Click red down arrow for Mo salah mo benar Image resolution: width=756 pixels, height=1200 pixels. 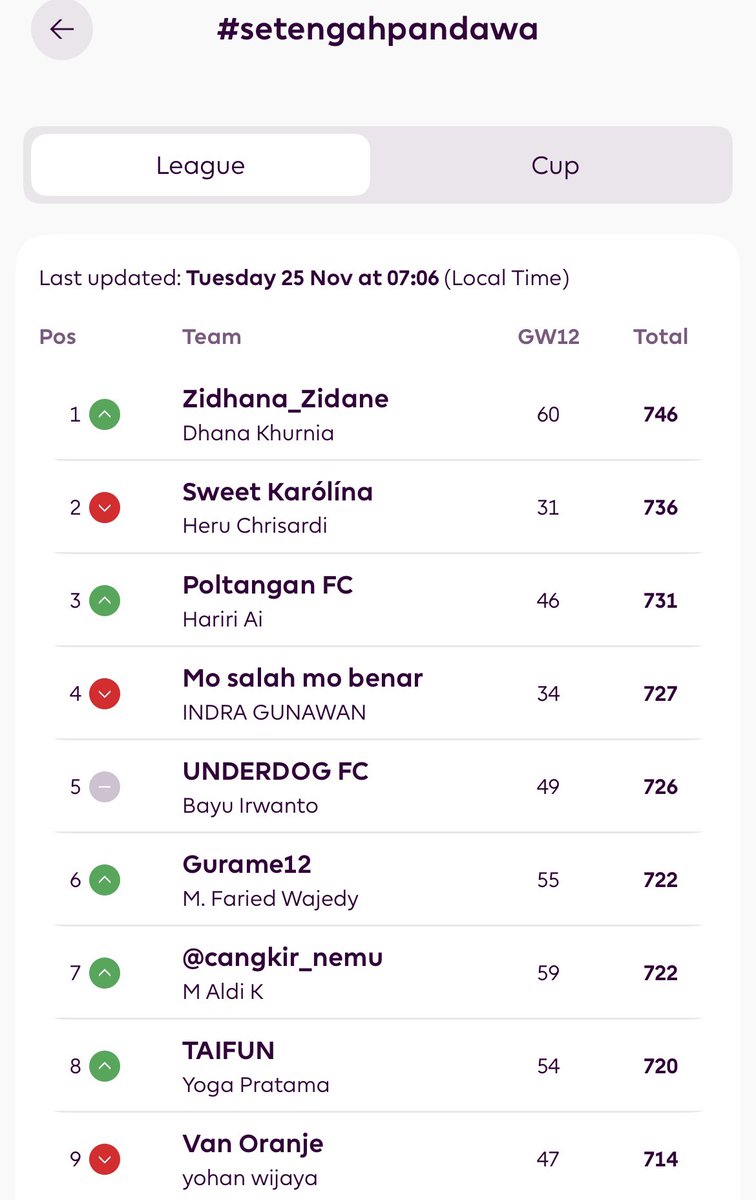click(105, 693)
